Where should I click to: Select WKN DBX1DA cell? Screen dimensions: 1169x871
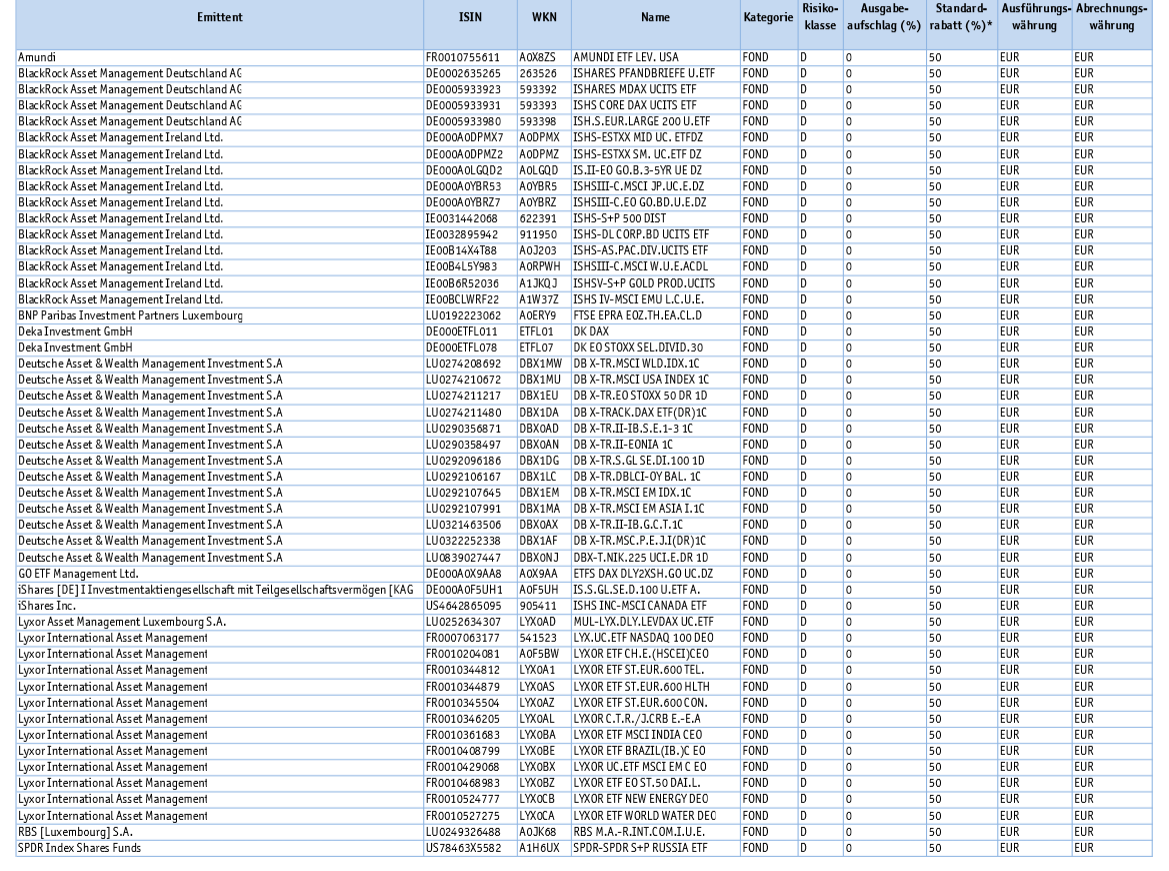click(544, 412)
